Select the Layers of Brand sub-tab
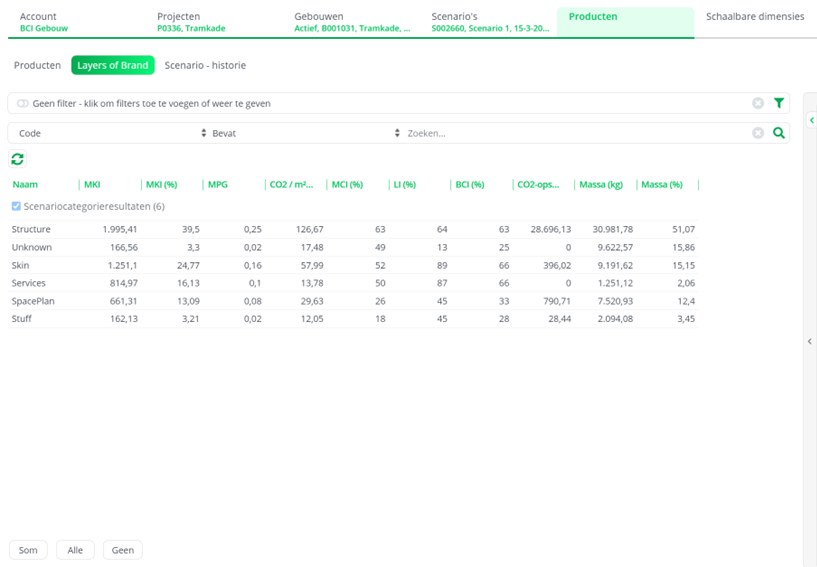The height and width of the screenshot is (567, 817). coord(113,65)
